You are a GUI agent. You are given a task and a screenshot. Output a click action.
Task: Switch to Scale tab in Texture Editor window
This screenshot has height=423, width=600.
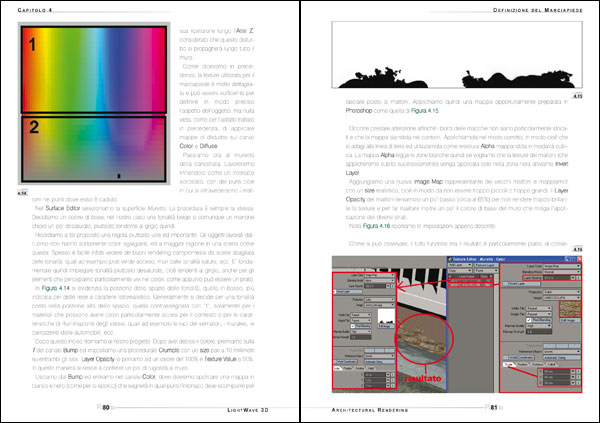[509, 364]
